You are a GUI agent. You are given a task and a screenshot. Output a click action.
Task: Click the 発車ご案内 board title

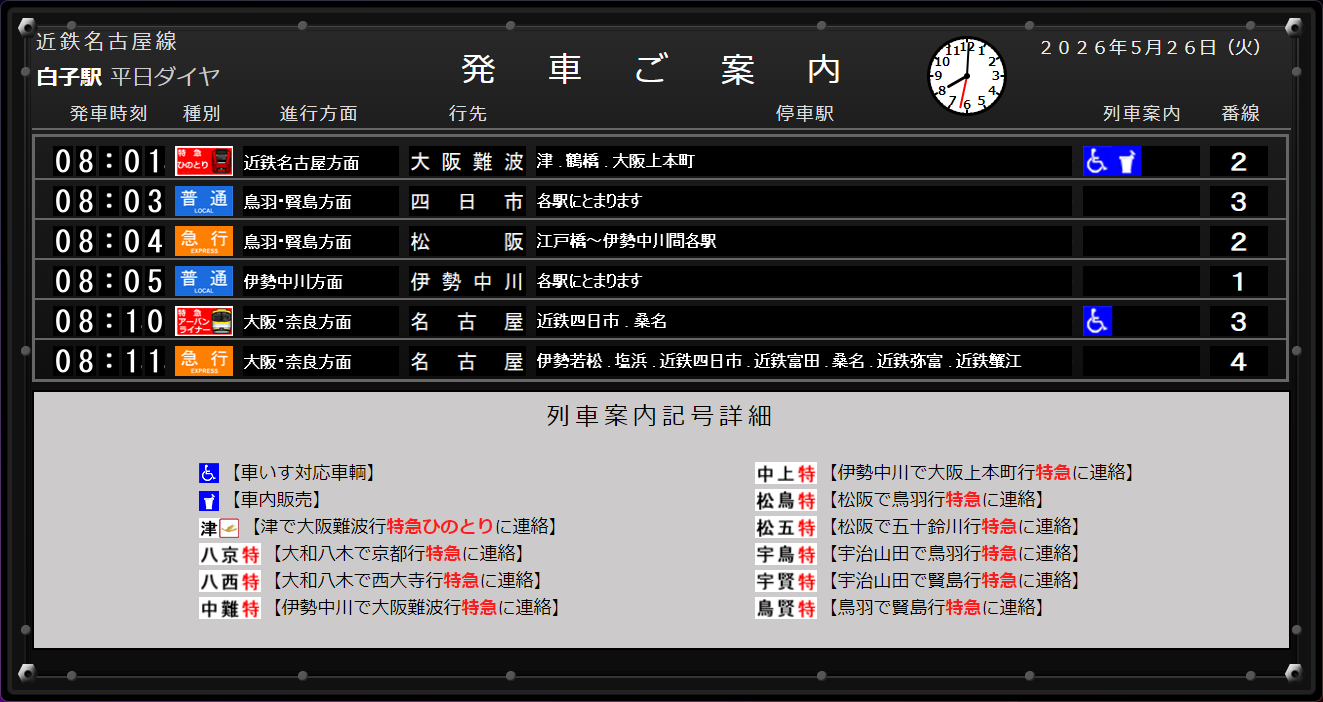point(652,70)
